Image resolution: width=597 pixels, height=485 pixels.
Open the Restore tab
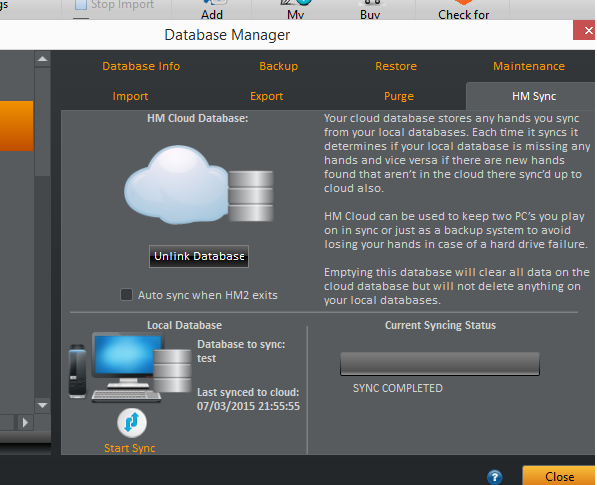[x=396, y=66]
